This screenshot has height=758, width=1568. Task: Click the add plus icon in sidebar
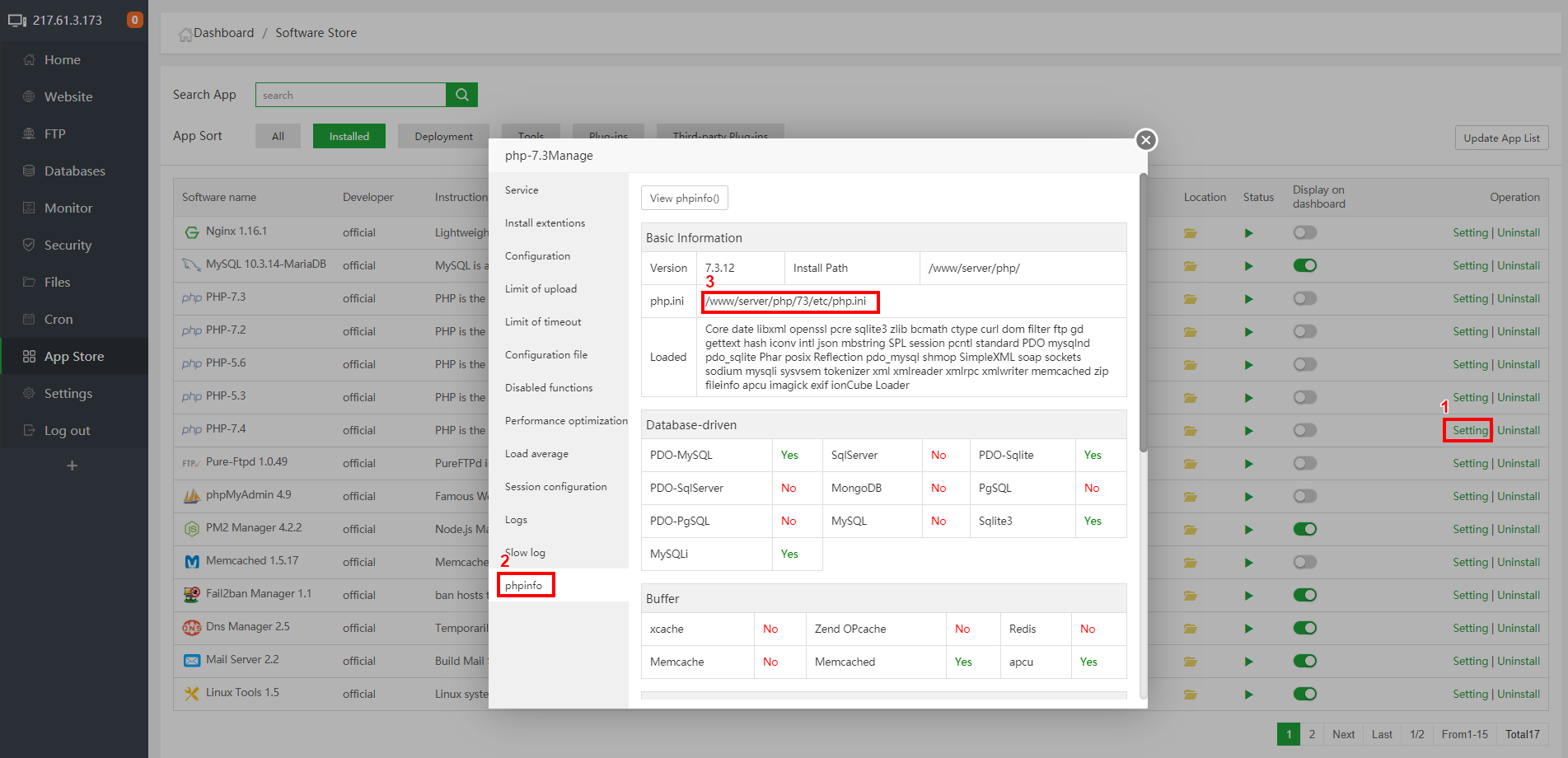click(73, 466)
